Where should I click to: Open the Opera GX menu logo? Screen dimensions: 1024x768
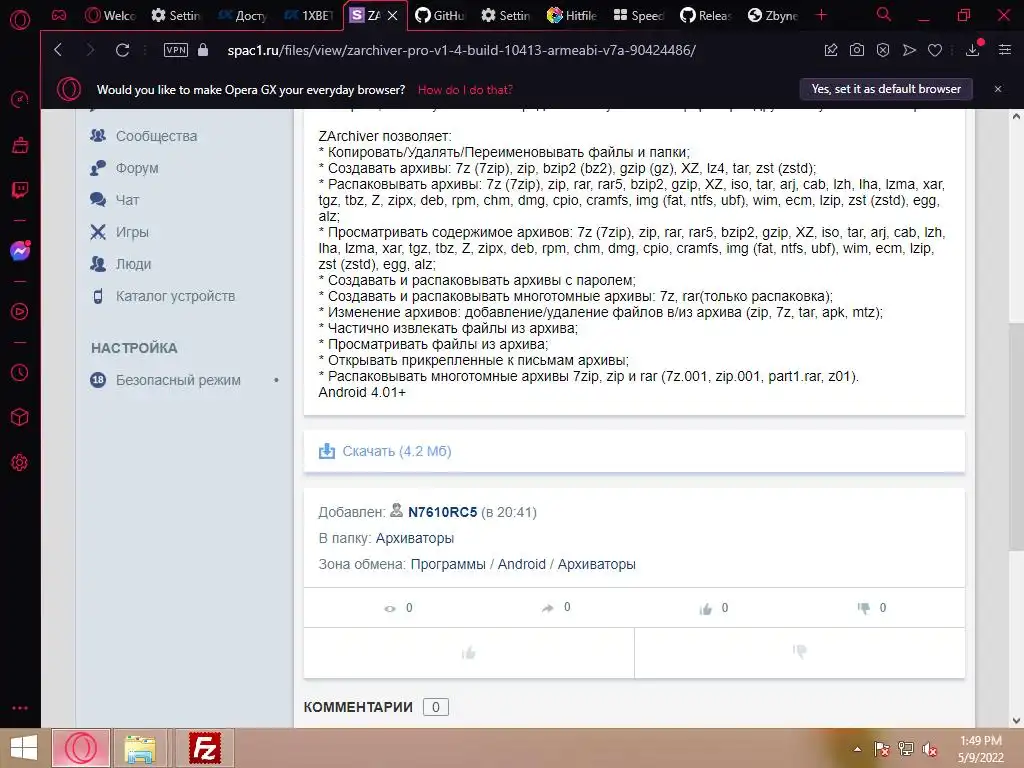[20, 20]
